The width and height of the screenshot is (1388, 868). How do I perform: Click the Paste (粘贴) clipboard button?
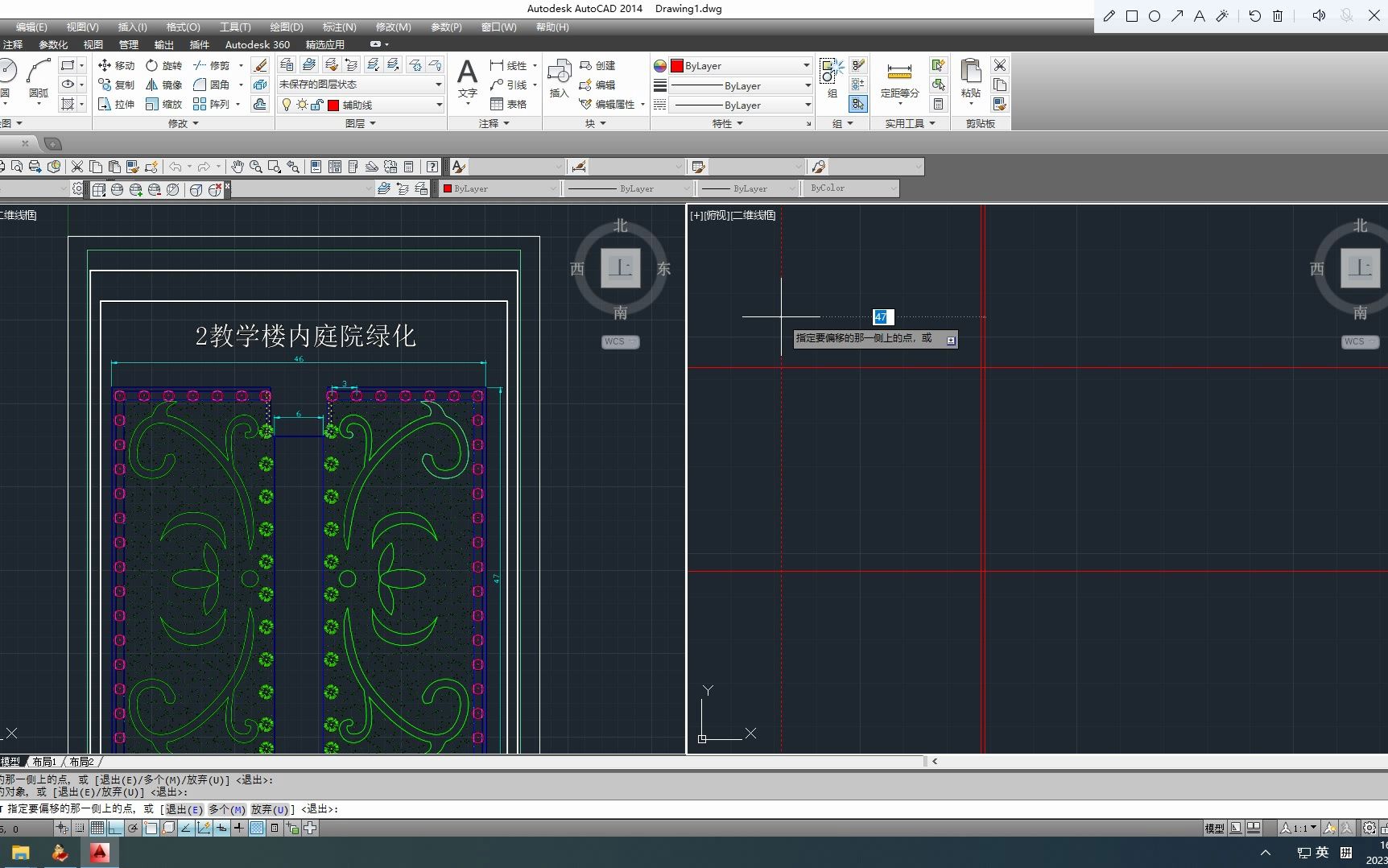971,80
